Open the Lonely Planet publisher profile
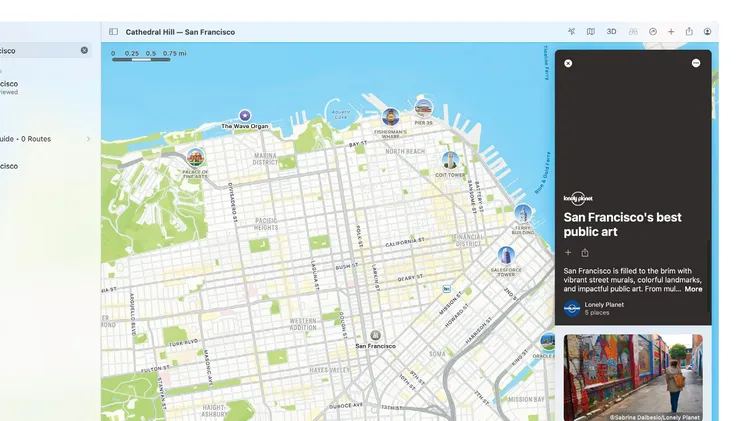This screenshot has height=421, width=750. click(x=594, y=309)
